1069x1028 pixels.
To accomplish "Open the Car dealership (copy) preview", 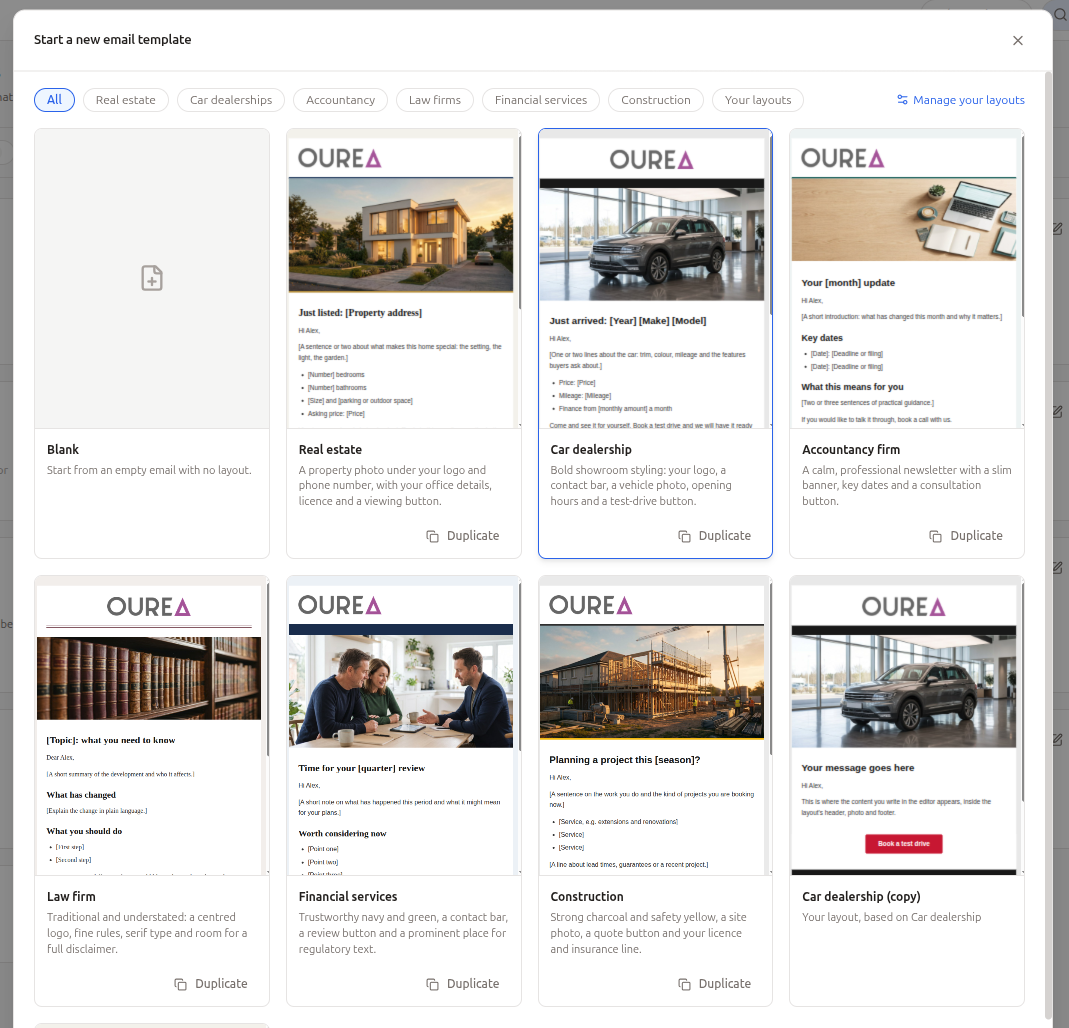I will [x=907, y=725].
